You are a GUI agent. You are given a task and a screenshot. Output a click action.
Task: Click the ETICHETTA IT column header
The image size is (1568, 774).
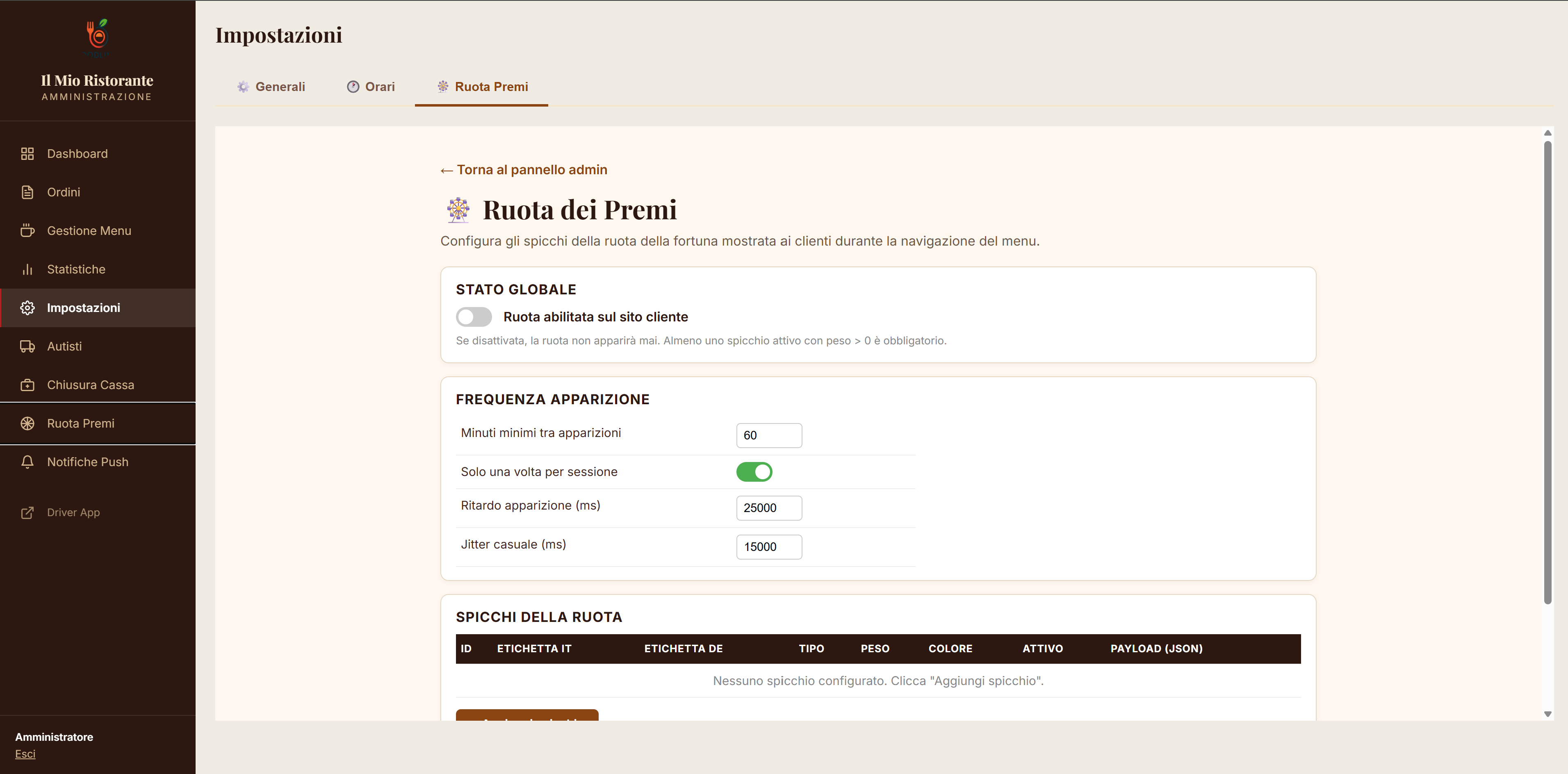point(534,649)
